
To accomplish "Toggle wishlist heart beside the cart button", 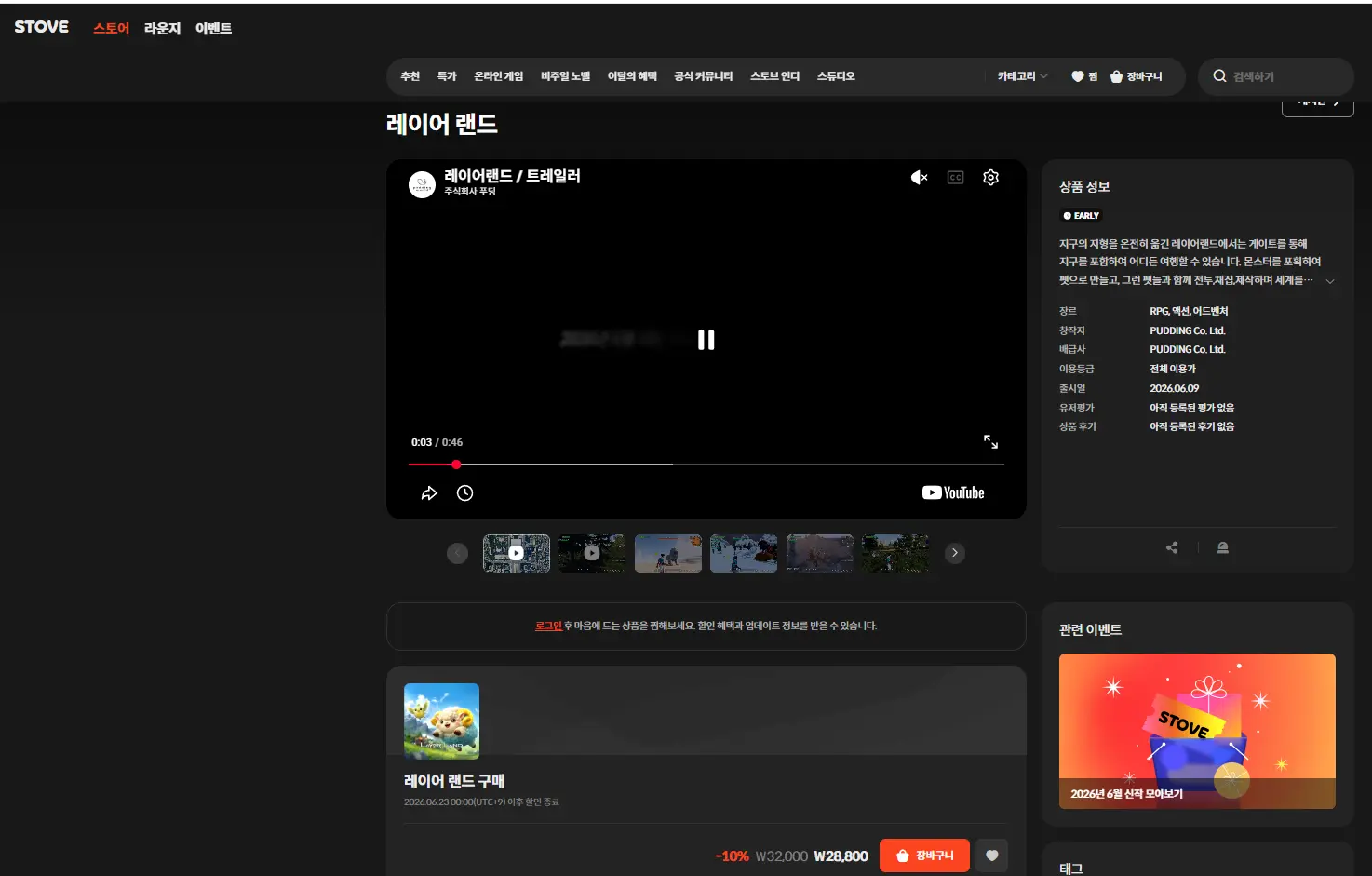I will tap(991, 856).
